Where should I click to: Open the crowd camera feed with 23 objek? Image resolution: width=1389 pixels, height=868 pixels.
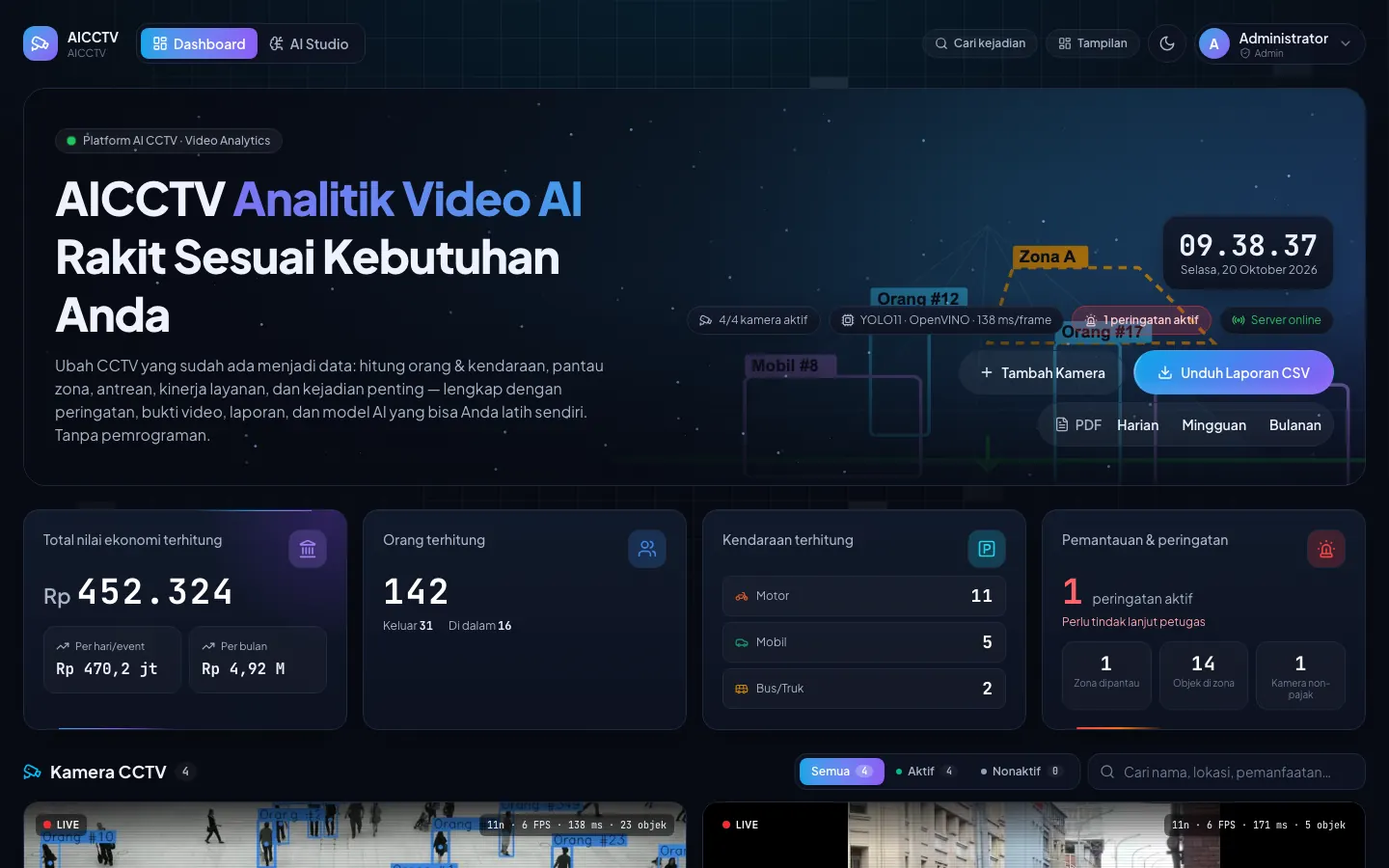tap(355, 835)
